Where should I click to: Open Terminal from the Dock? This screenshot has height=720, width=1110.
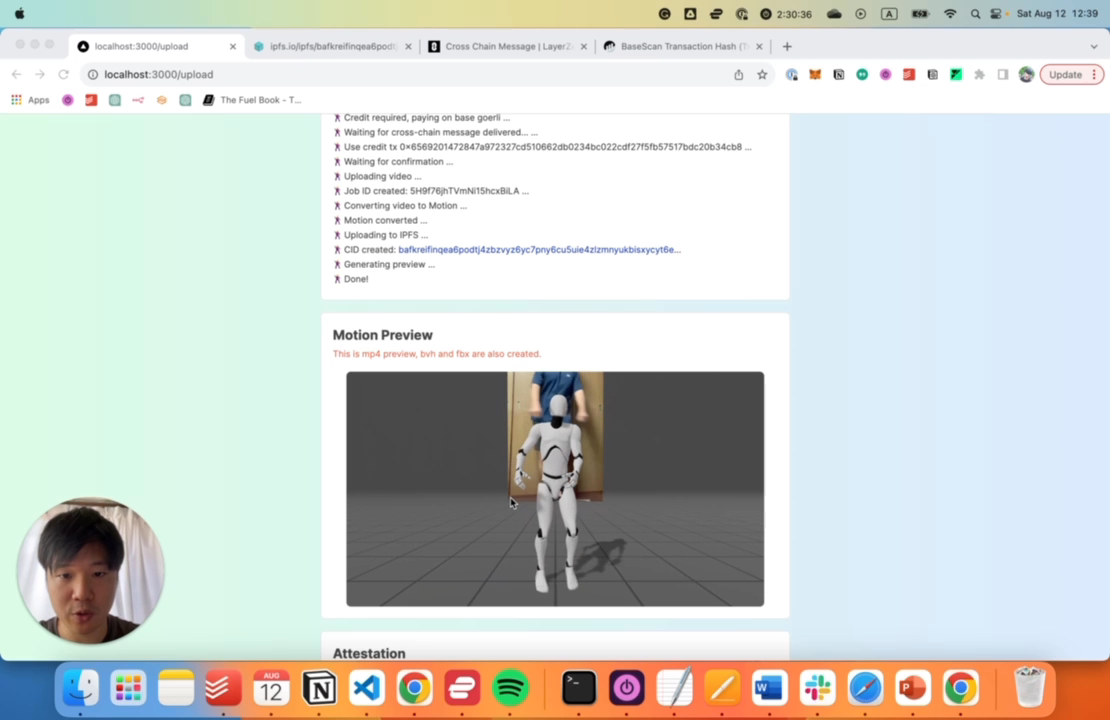pos(578,687)
